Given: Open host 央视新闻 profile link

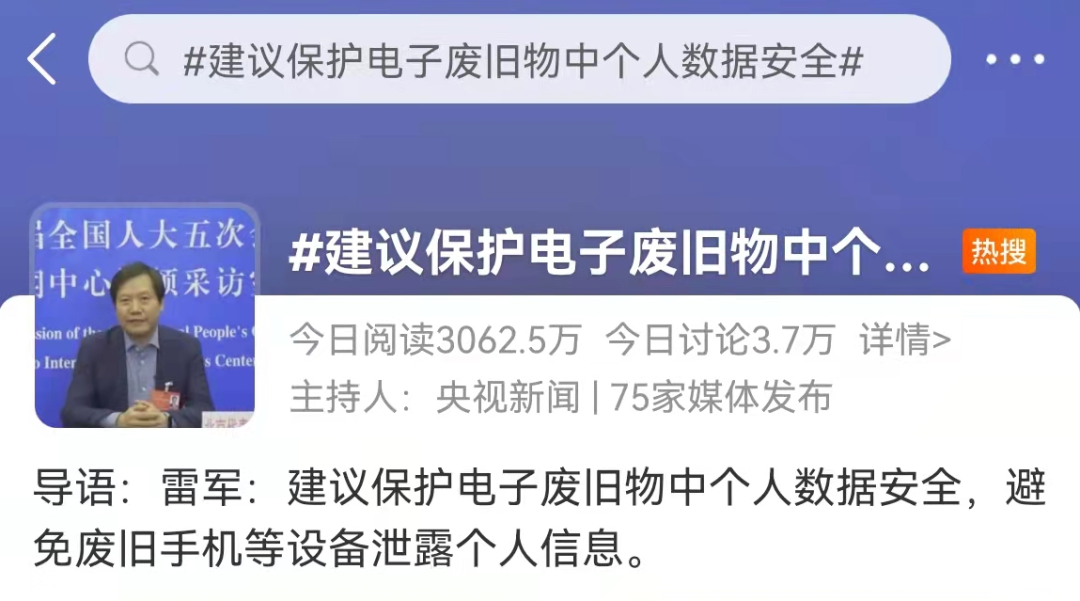Looking at the screenshot, I should click(x=508, y=397).
